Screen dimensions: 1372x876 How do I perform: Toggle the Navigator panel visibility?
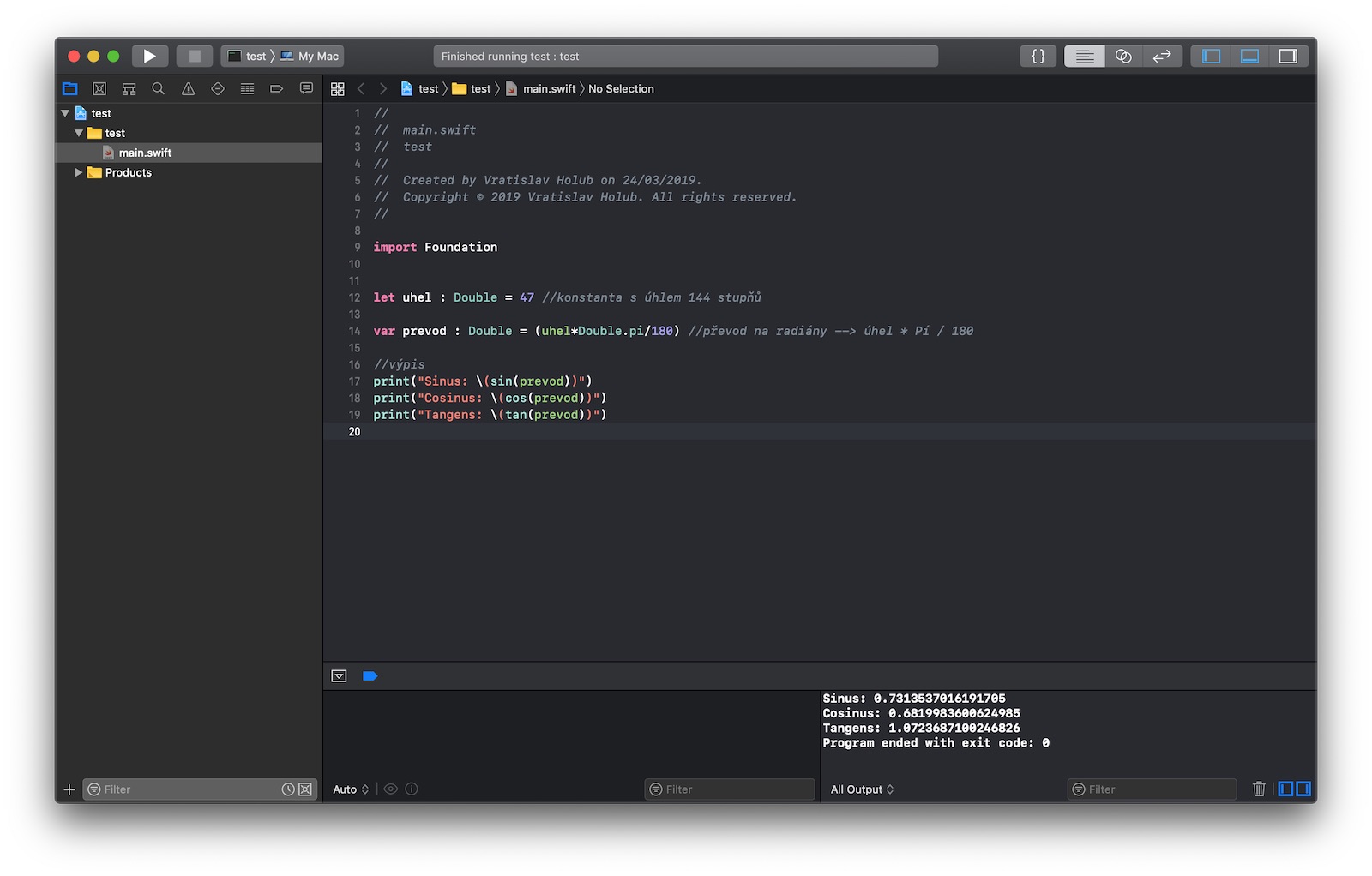coord(1211,57)
